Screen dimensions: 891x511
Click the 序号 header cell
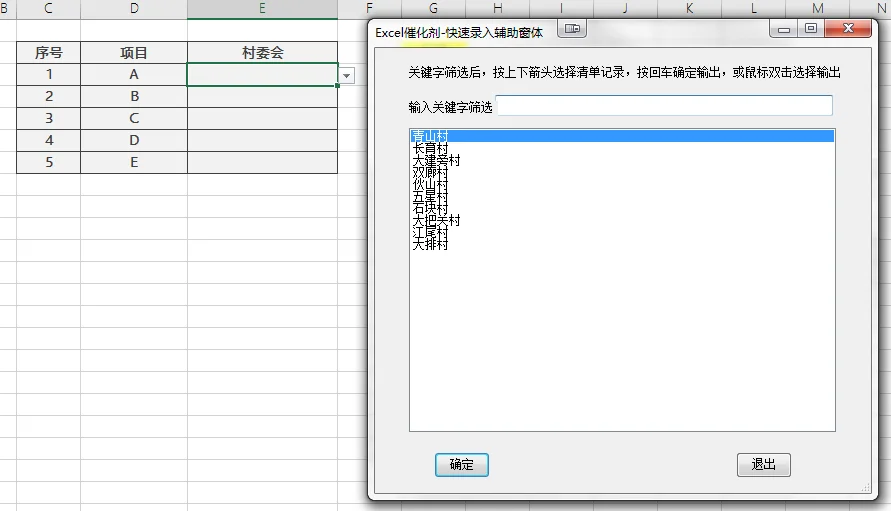[48, 52]
